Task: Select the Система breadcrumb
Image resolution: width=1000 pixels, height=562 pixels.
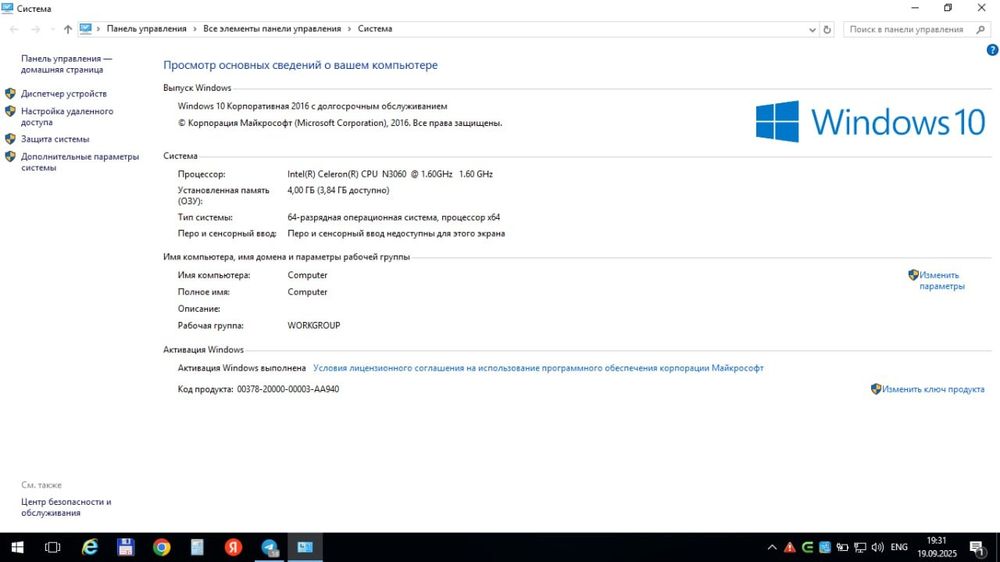Action: [375, 29]
